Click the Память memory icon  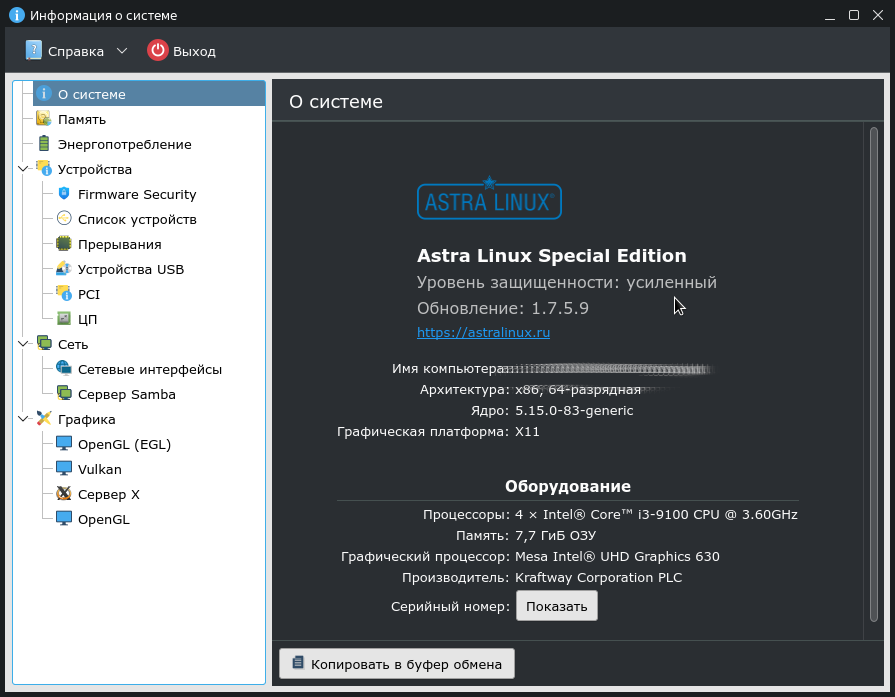(x=43, y=118)
